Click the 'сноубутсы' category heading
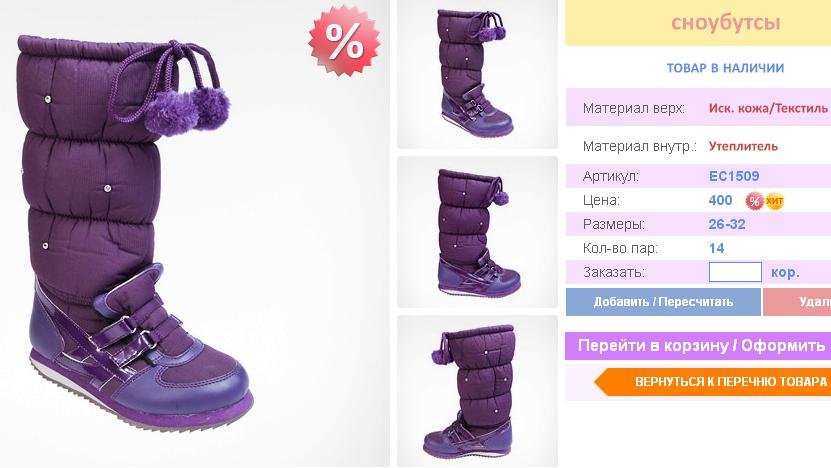The width and height of the screenshot is (831, 468). 726,23
